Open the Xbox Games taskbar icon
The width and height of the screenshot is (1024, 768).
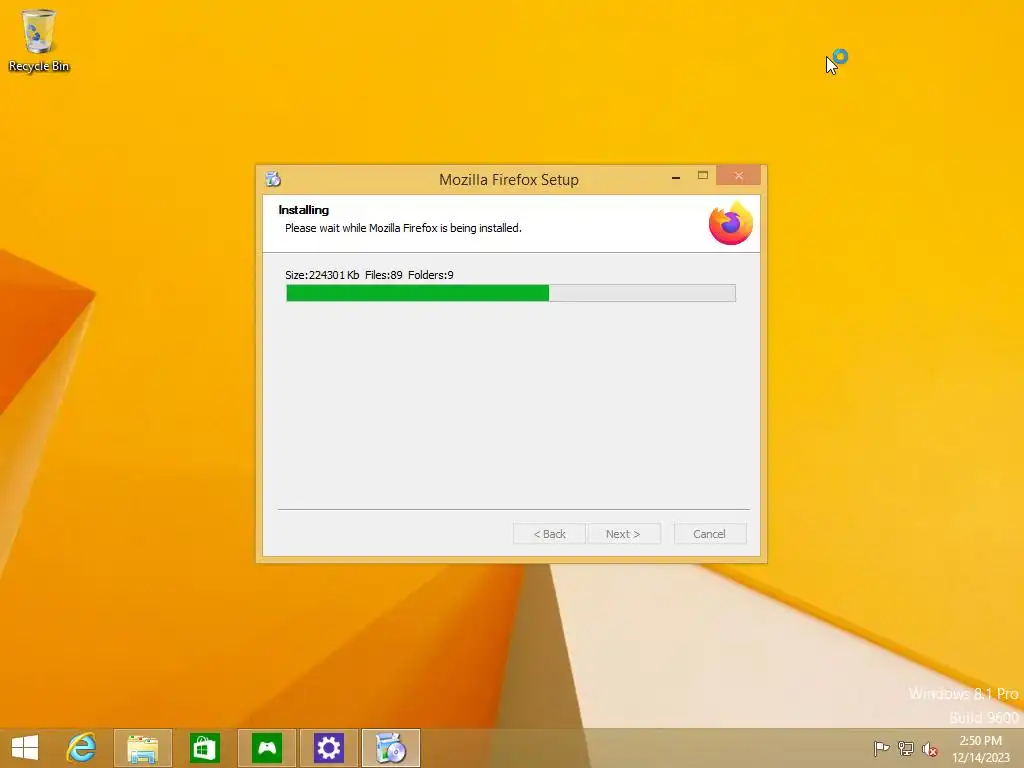[x=267, y=748]
